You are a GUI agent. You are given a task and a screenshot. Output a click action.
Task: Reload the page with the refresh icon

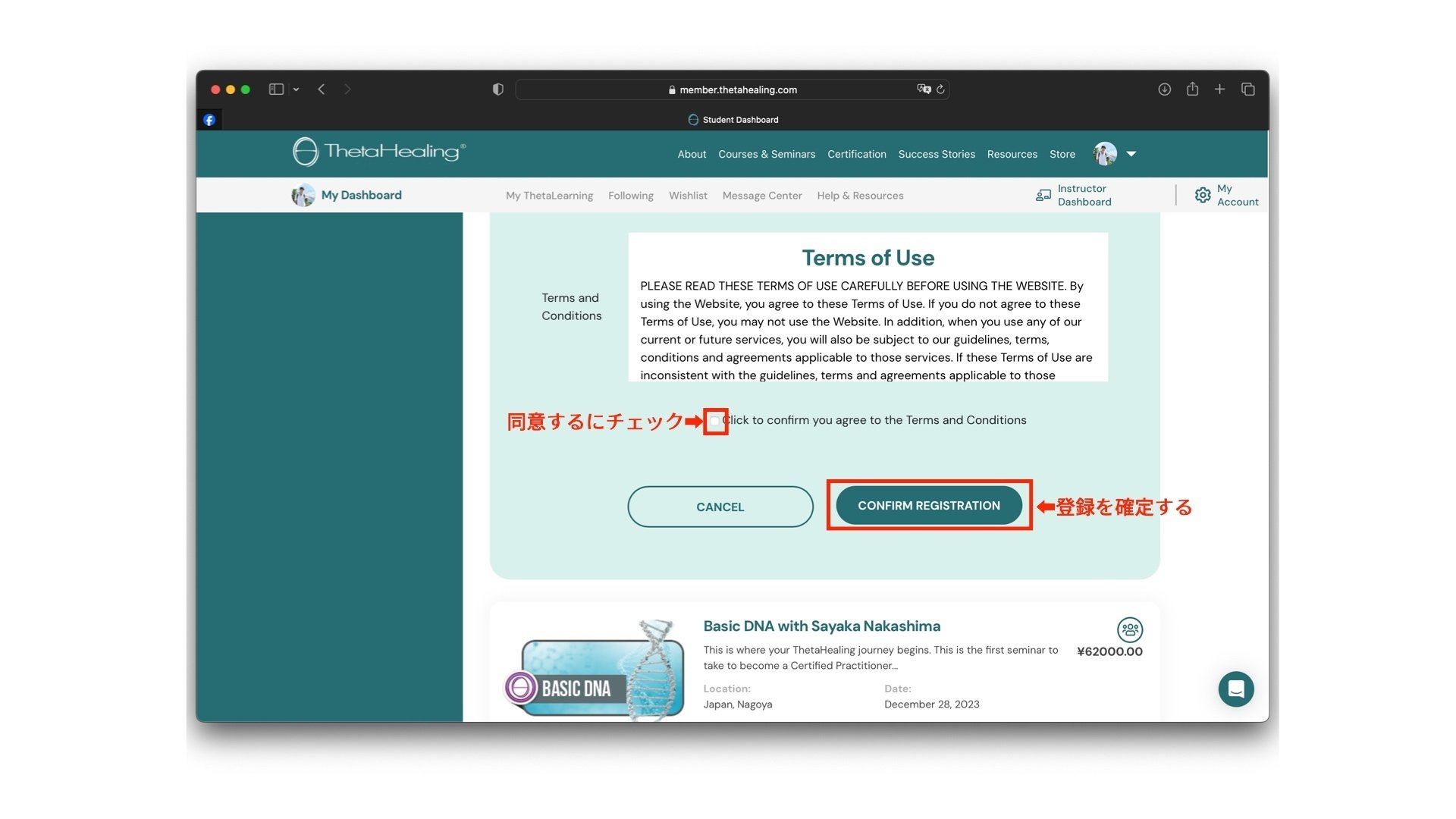click(940, 89)
